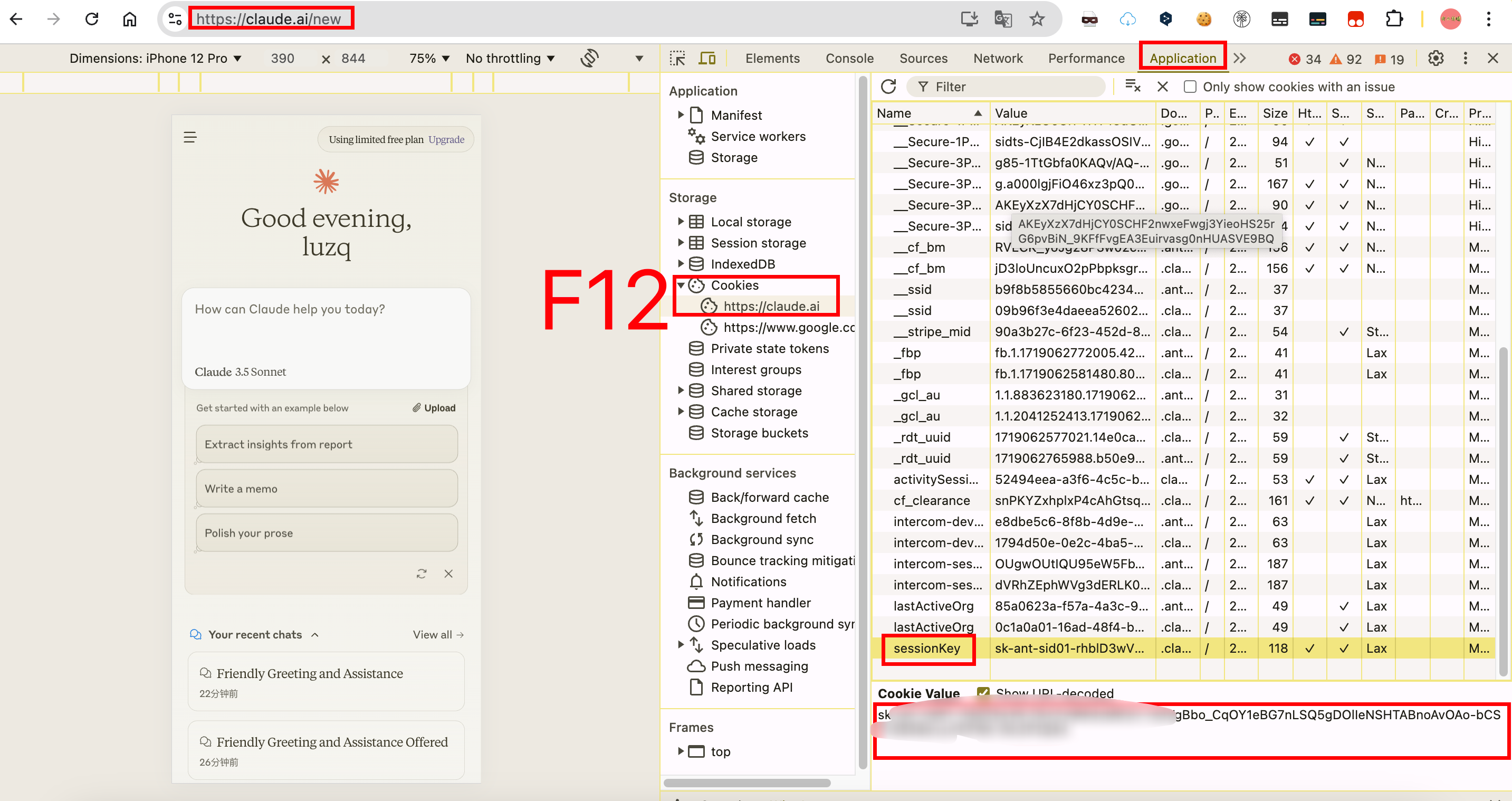Open Back/forward cache in Background services
Viewport: 1512px width, 801px height.
(770, 498)
